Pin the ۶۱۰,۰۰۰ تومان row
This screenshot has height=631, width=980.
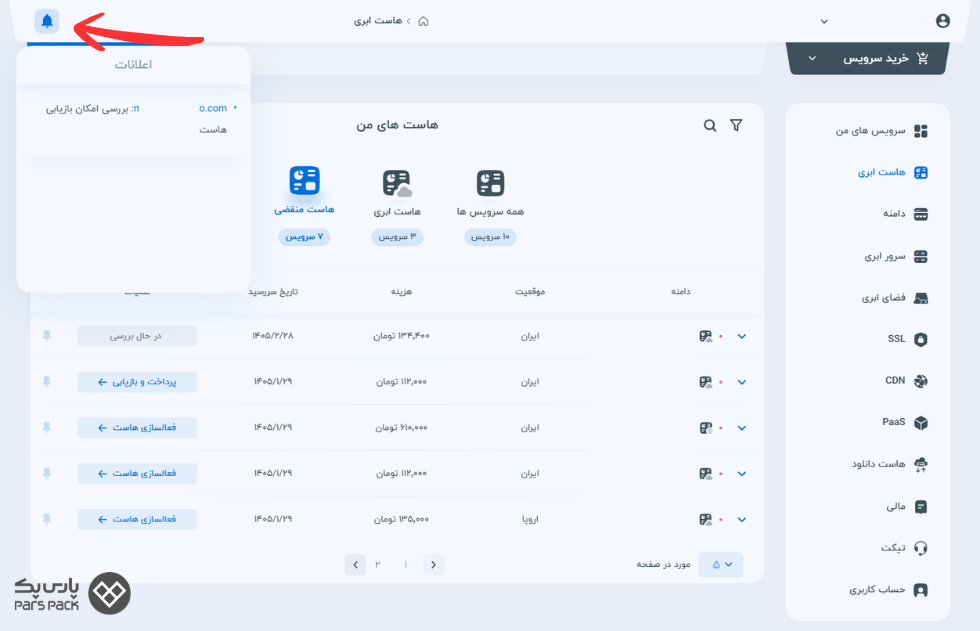tap(47, 428)
